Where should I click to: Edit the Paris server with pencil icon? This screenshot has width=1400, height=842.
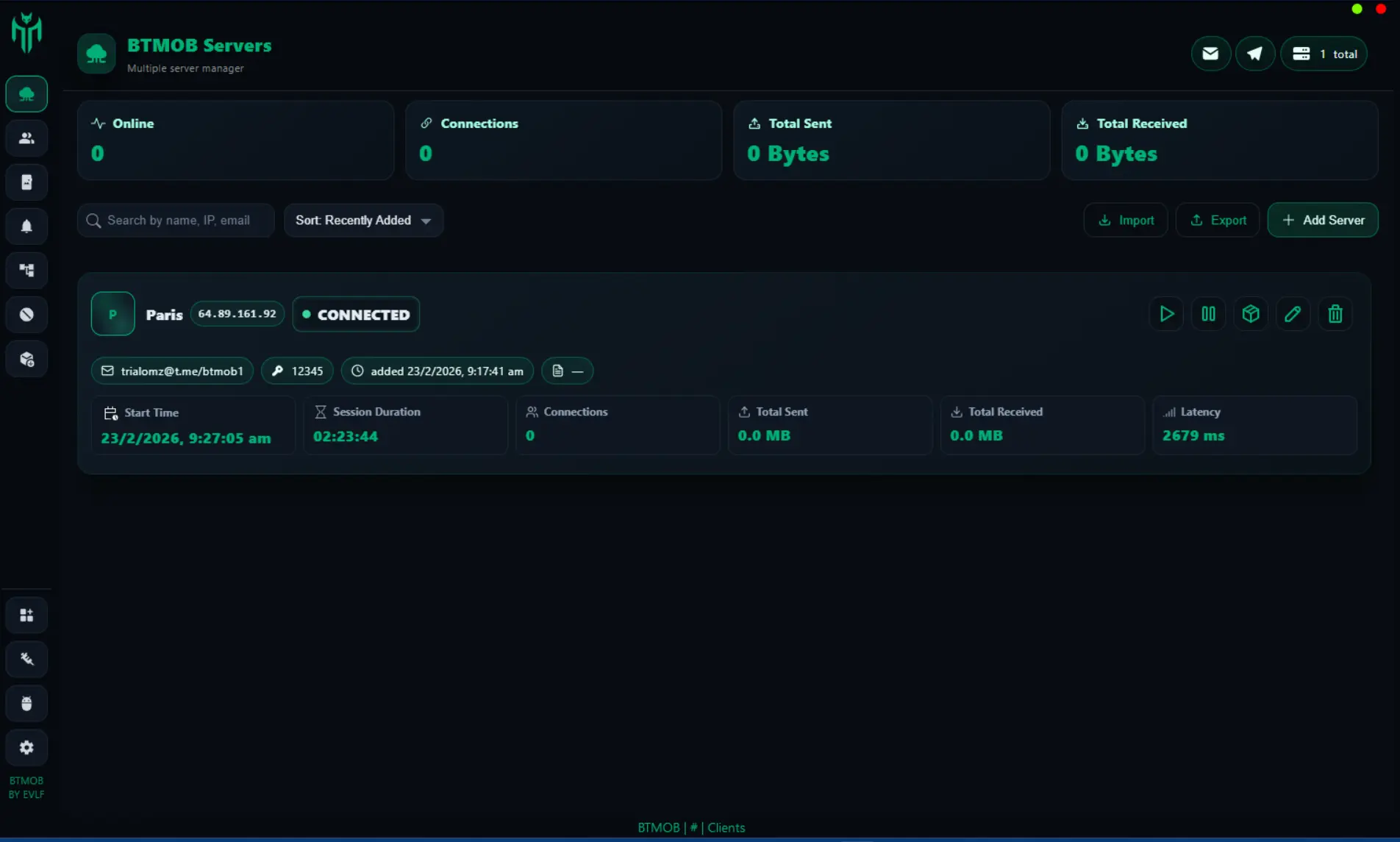pyautogui.click(x=1293, y=313)
